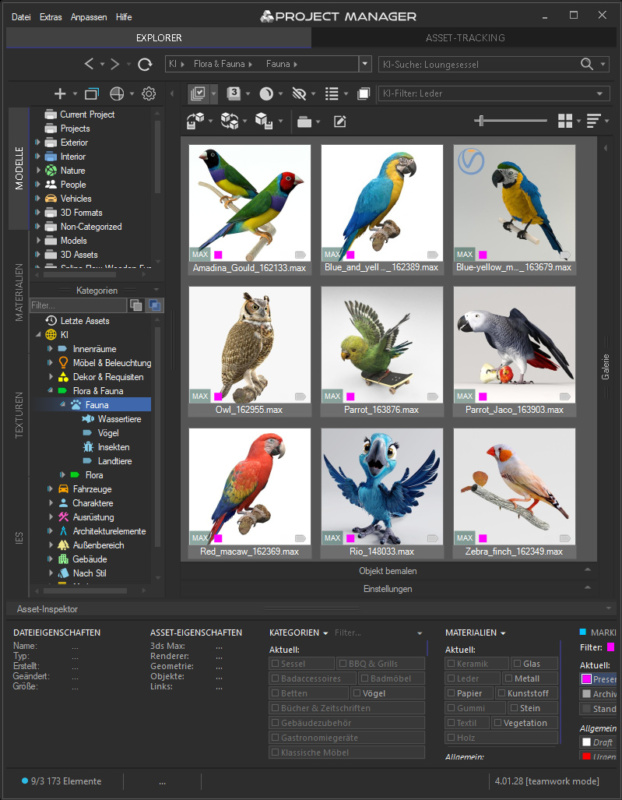The width and height of the screenshot is (622, 800).
Task: Click the settings gear icon above tree
Action: tap(148, 93)
